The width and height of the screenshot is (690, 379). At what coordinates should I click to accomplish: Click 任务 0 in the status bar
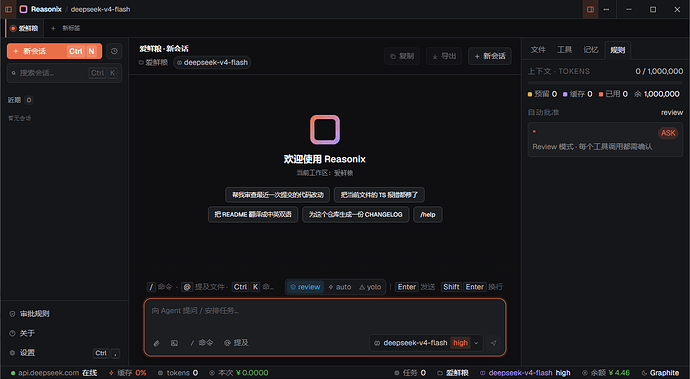pos(410,373)
